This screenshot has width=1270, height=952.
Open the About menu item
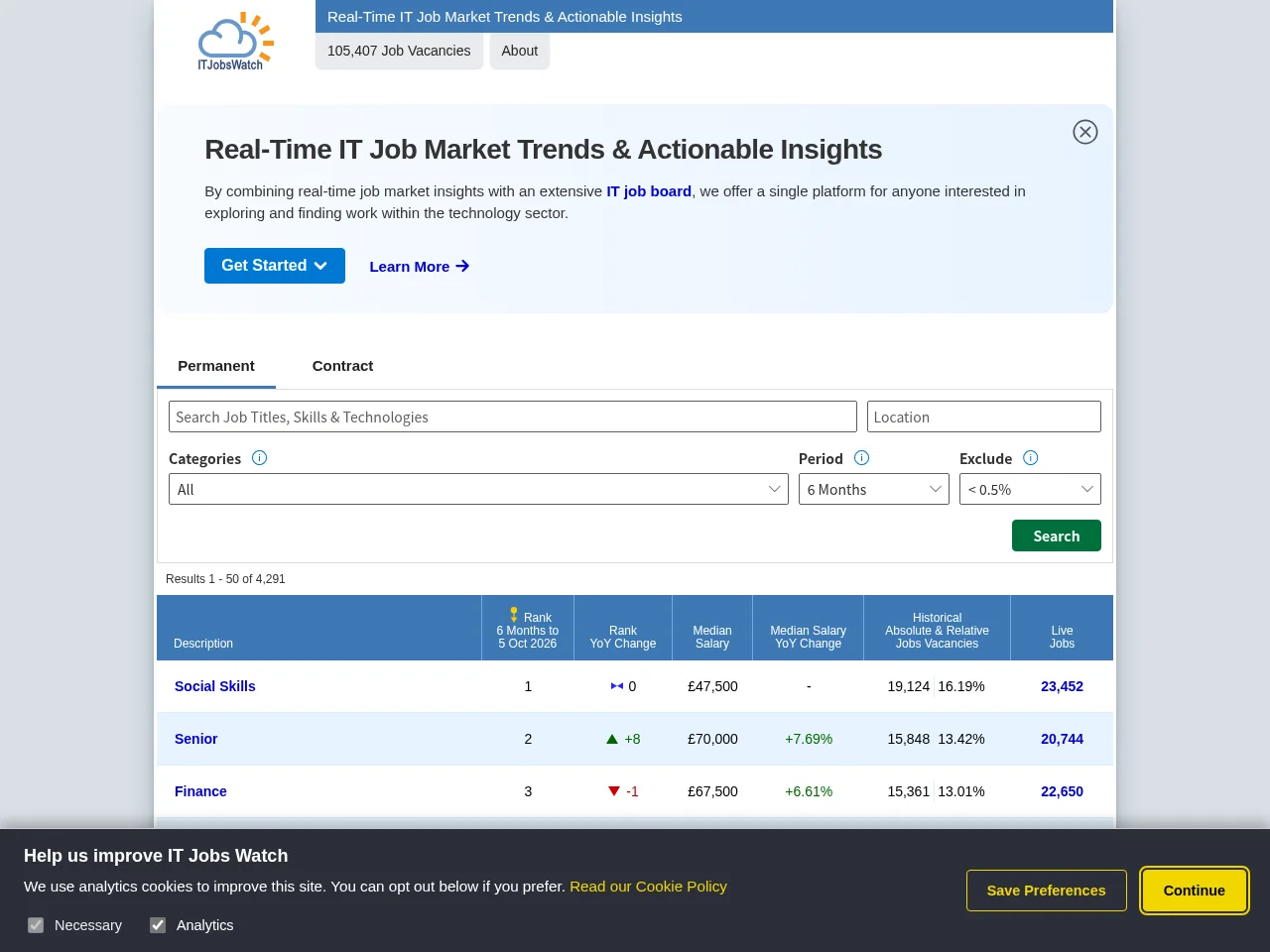coord(520,51)
